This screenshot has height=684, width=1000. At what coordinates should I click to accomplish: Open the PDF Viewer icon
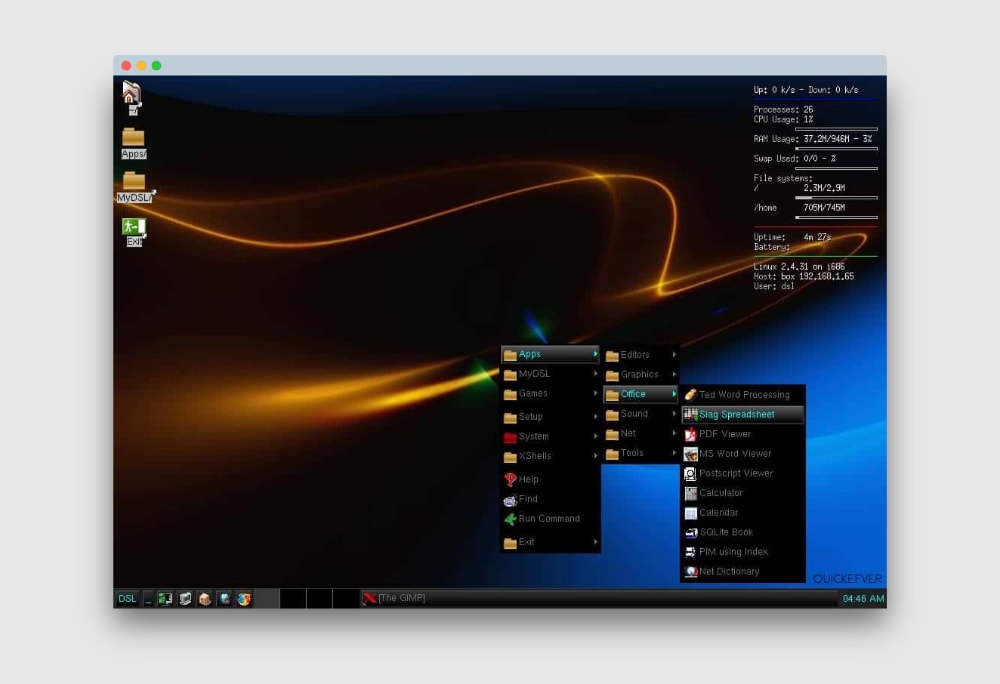tap(690, 434)
